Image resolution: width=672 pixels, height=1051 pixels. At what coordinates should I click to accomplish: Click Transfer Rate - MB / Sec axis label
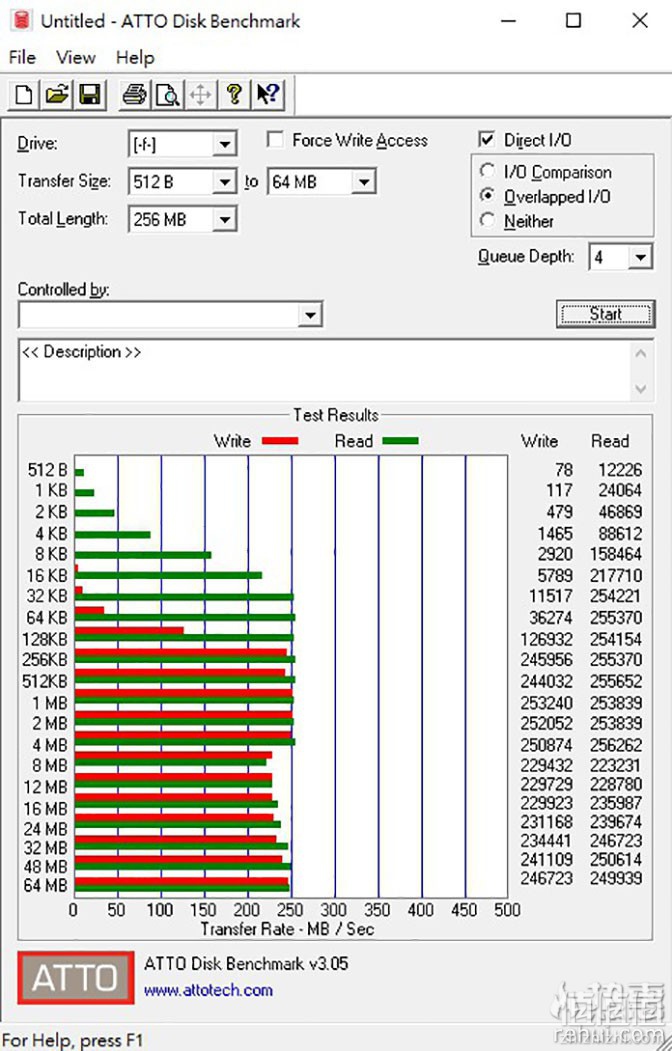point(287,929)
